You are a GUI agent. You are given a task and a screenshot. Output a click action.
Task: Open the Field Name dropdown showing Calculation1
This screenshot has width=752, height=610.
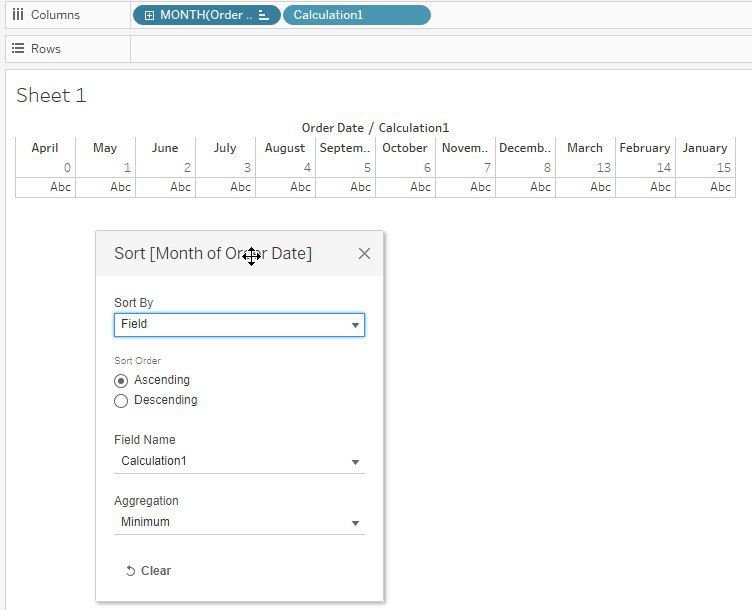point(239,461)
